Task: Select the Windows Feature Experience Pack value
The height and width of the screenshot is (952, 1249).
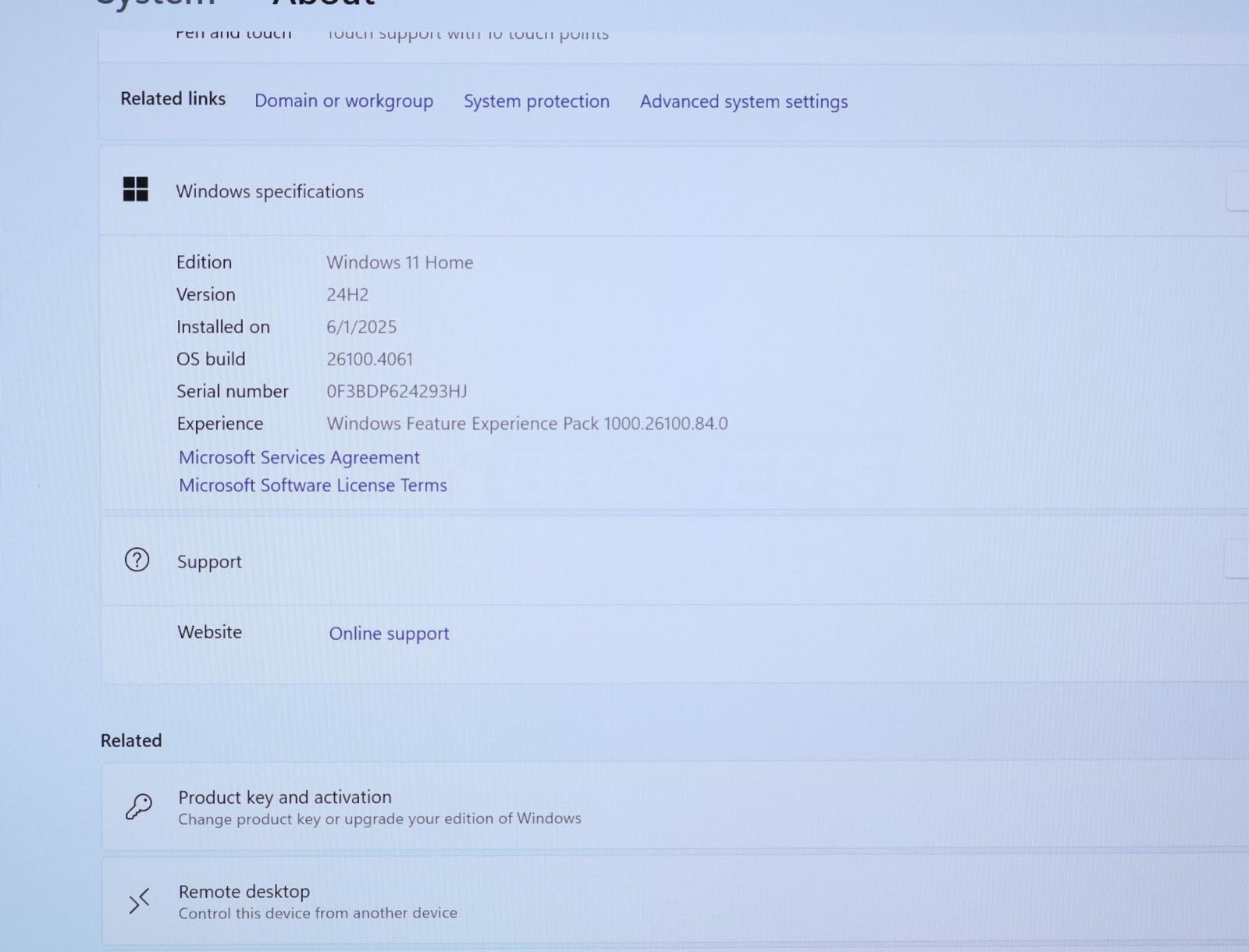Action: click(527, 424)
